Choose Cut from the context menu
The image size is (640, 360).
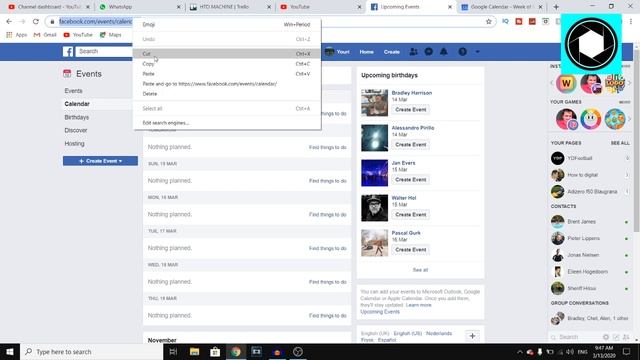pos(227,53)
